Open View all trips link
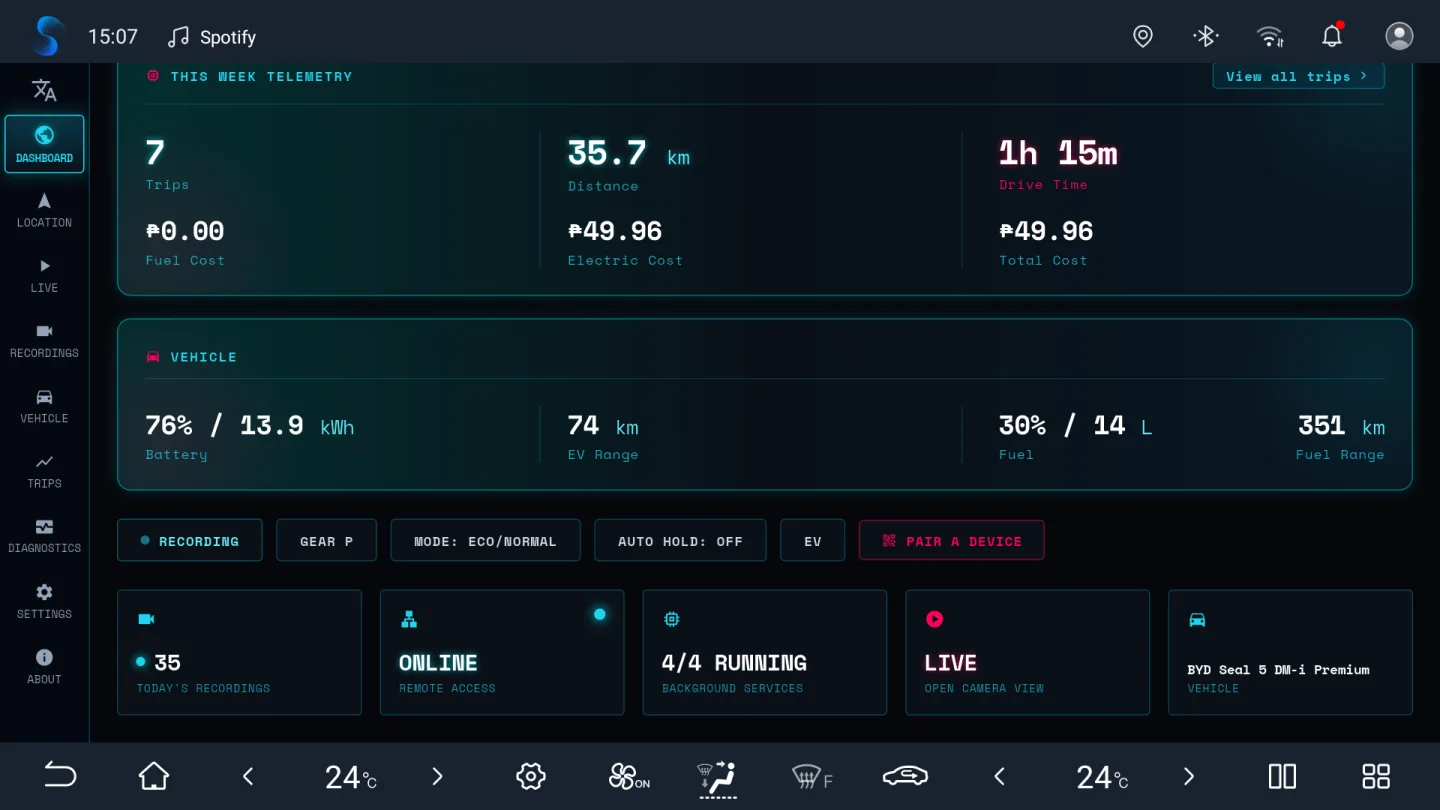Image resolution: width=1440 pixels, height=810 pixels. [1298, 76]
